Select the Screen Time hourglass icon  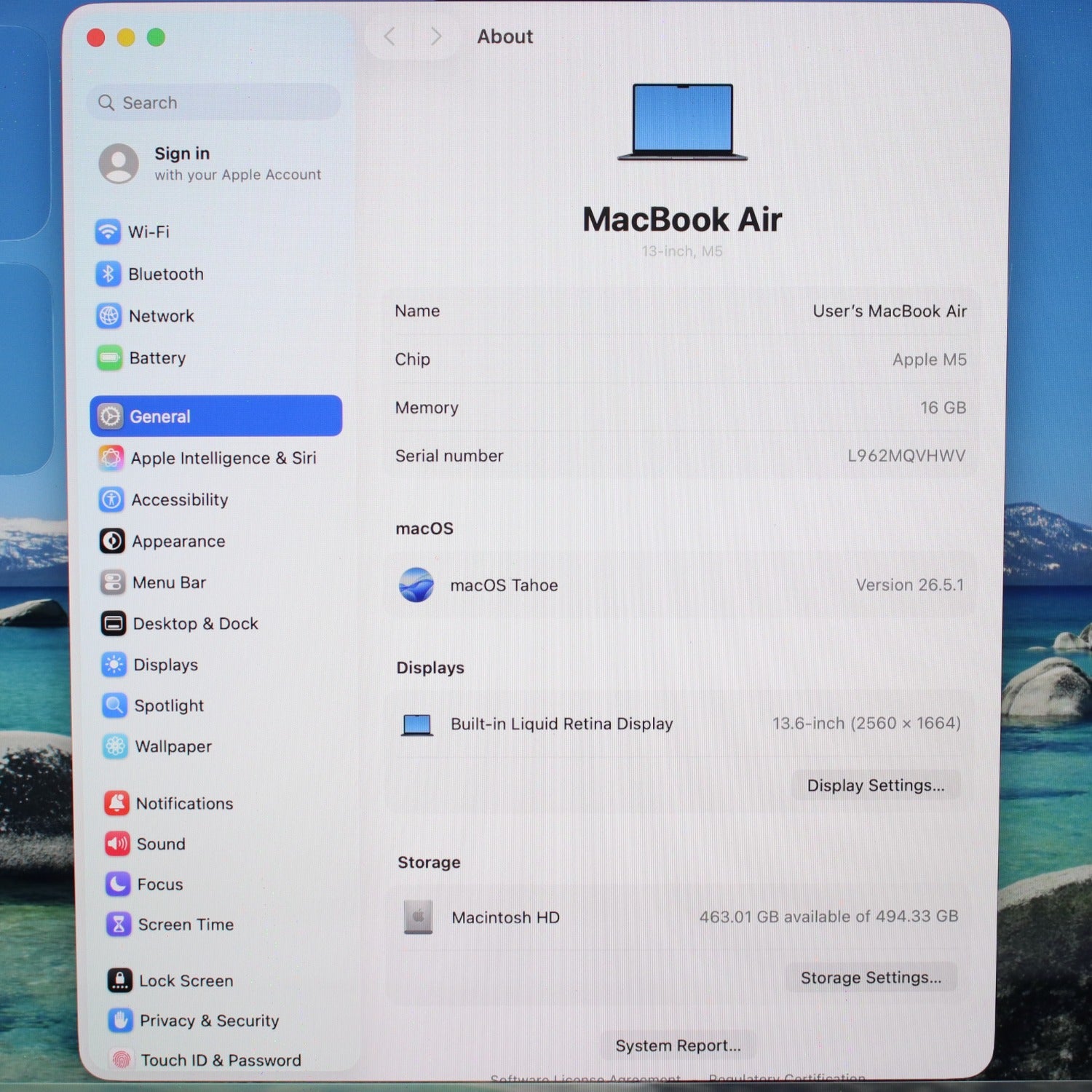click(119, 925)
